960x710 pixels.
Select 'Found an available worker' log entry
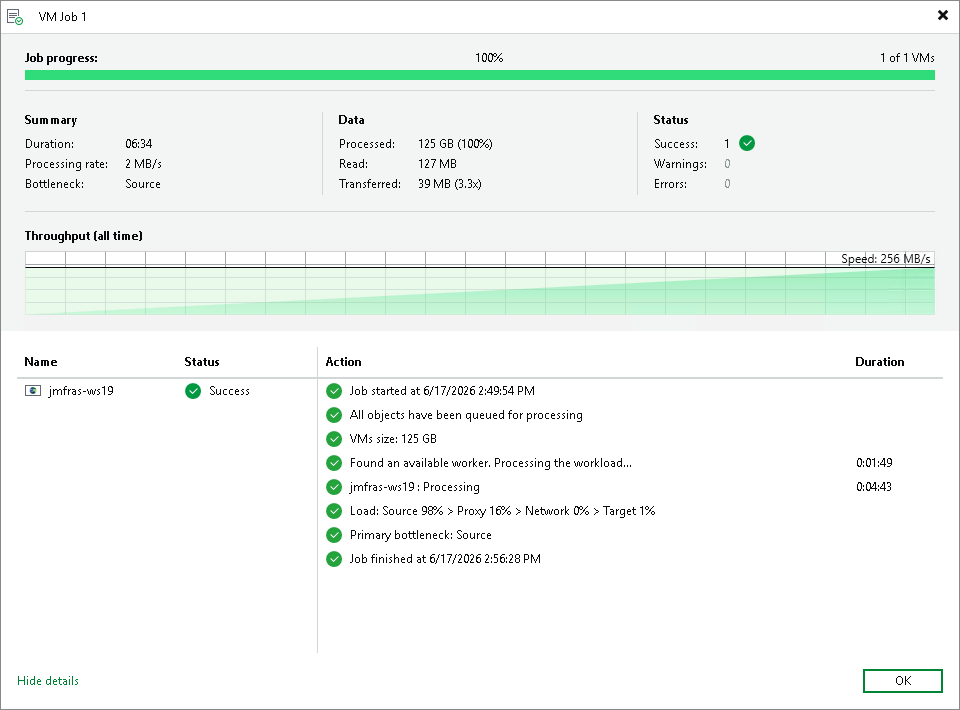click(x=490, y=463)
